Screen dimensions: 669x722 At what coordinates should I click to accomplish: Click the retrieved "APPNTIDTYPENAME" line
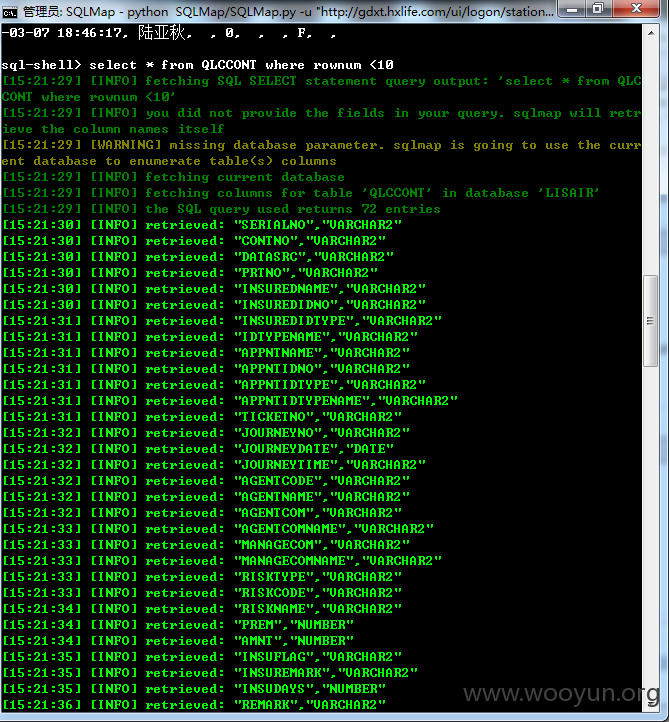point(230,401)
